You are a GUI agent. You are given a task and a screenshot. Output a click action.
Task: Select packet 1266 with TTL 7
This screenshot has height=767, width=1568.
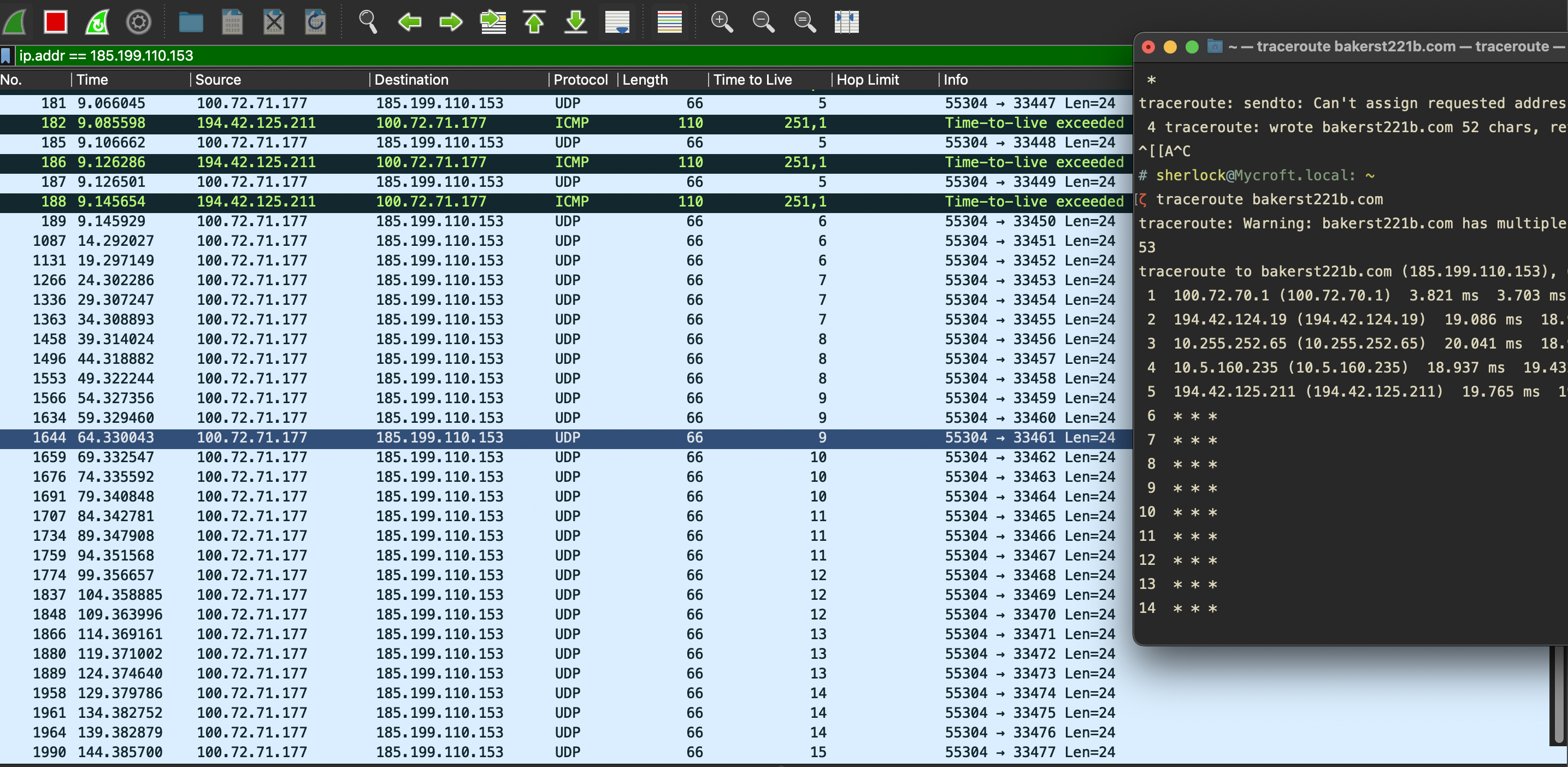566,281
